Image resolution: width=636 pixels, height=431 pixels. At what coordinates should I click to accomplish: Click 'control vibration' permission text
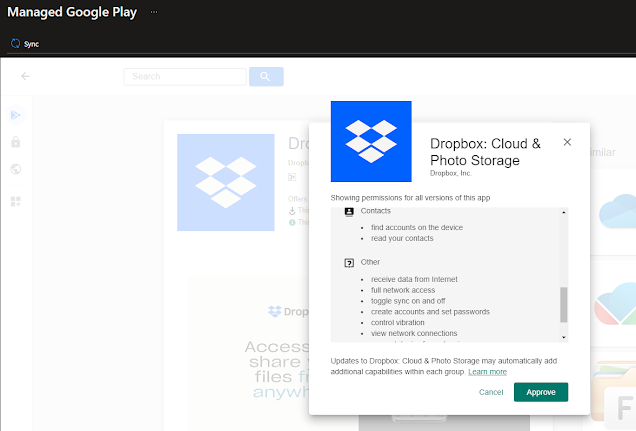398,323
